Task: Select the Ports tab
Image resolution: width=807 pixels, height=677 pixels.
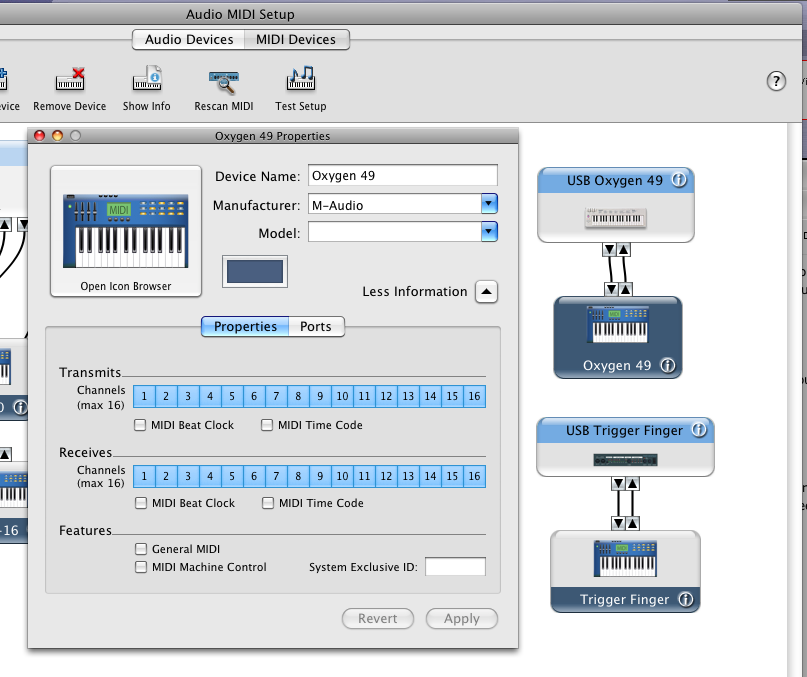Action: [x=316, y=326]
